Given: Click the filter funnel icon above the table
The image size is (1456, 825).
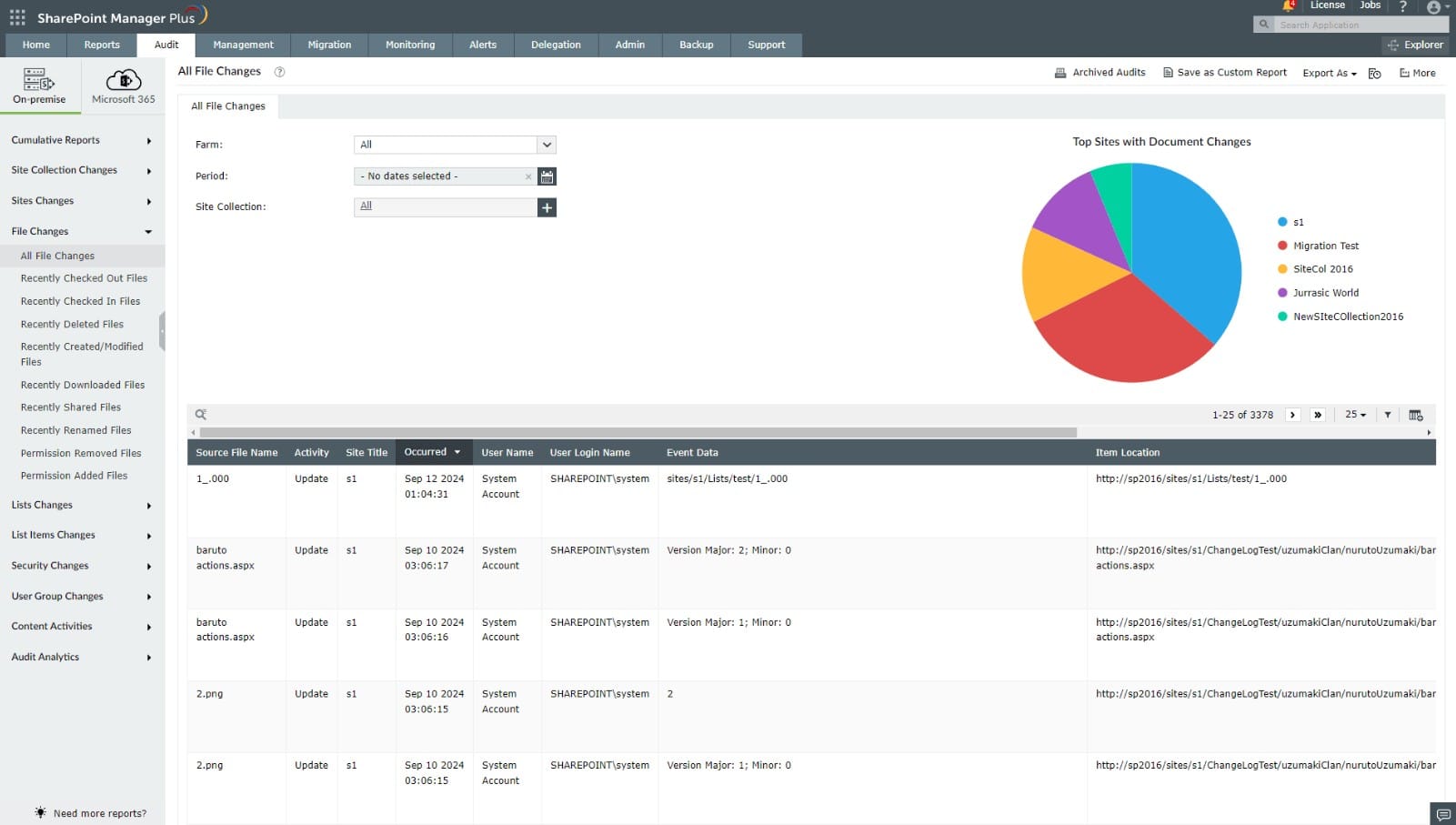Looking at the screenshot, I should point(1386,414).
